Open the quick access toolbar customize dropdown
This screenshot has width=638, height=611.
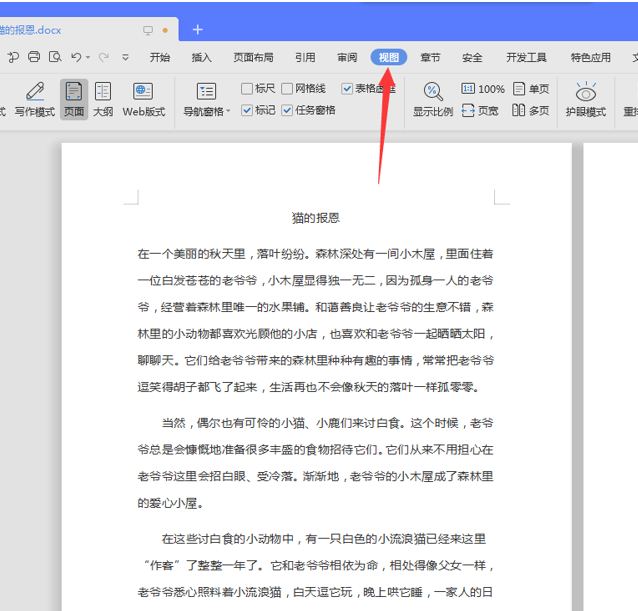[x=125, y=57]
